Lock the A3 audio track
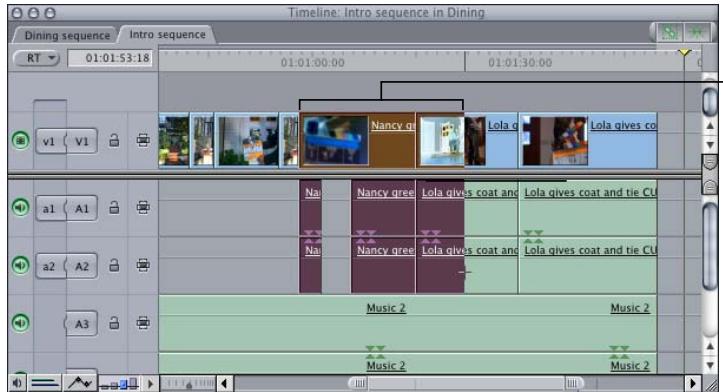The image size is (723, 392). pyautogui.click(x=114, y=323)
